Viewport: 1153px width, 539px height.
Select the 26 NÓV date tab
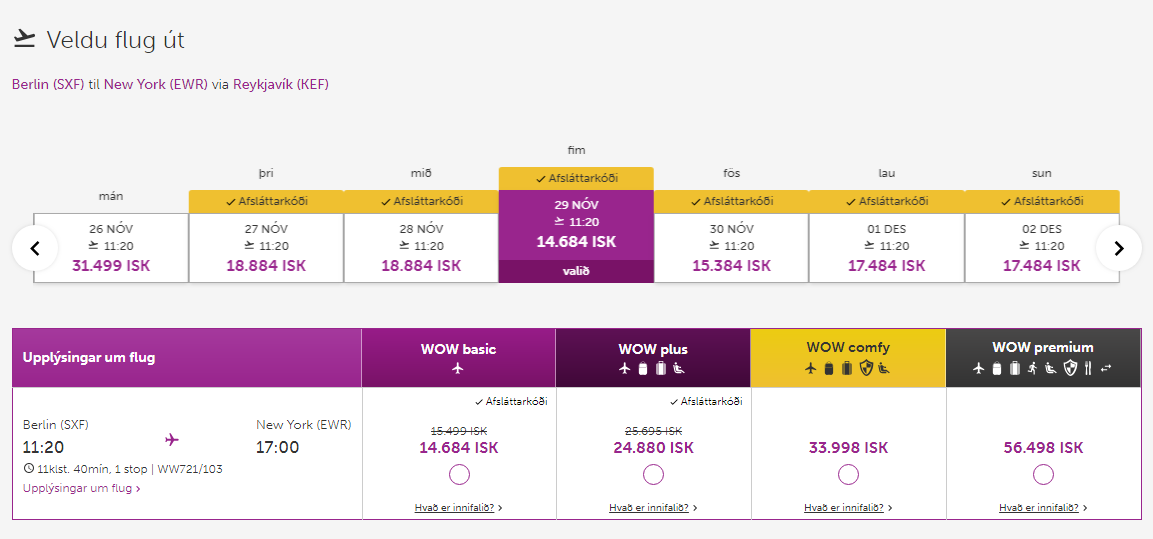(111, 247)
